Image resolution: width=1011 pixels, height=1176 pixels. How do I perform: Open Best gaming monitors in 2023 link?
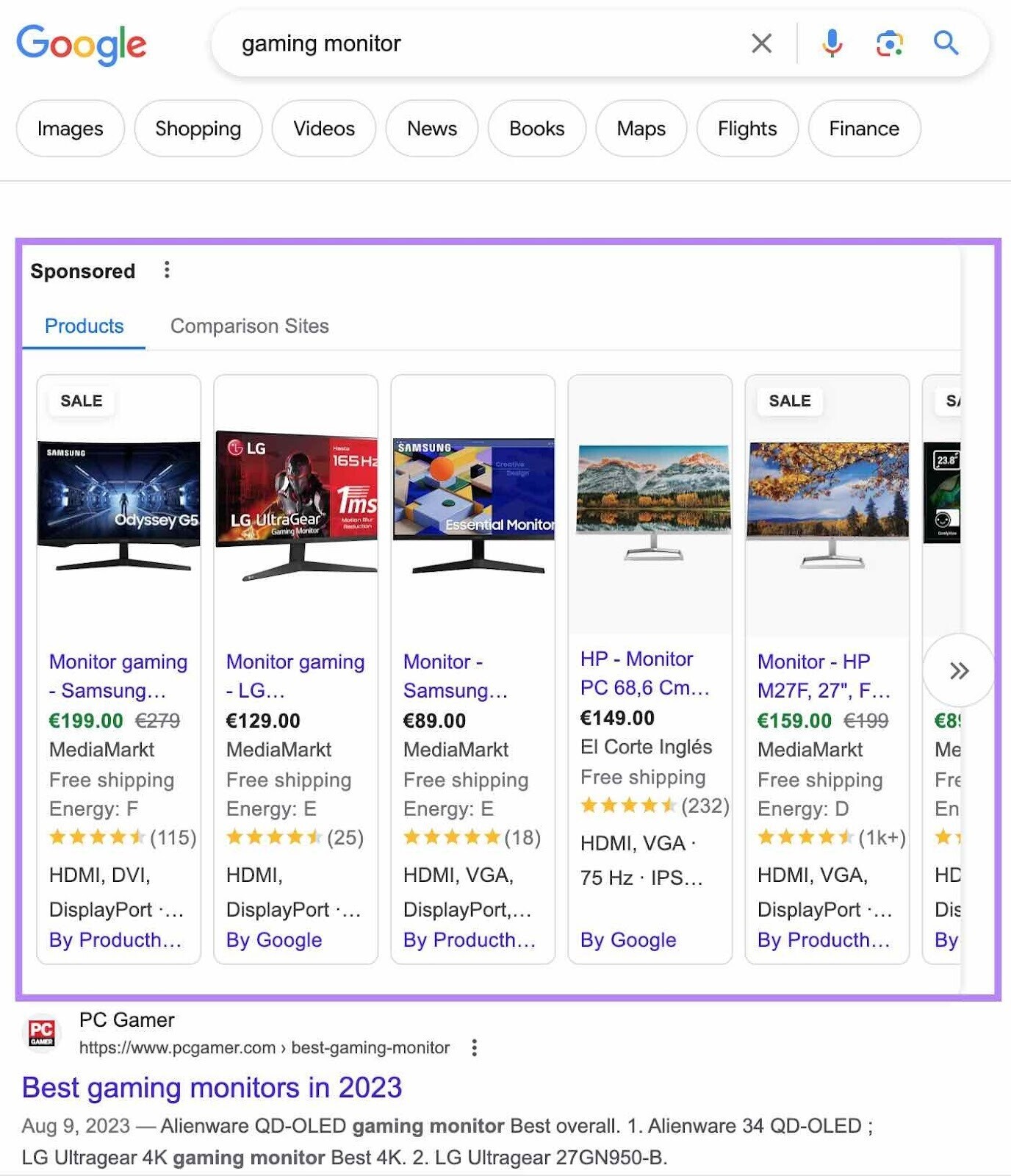pyautogui.click(x=212, y=1087)
